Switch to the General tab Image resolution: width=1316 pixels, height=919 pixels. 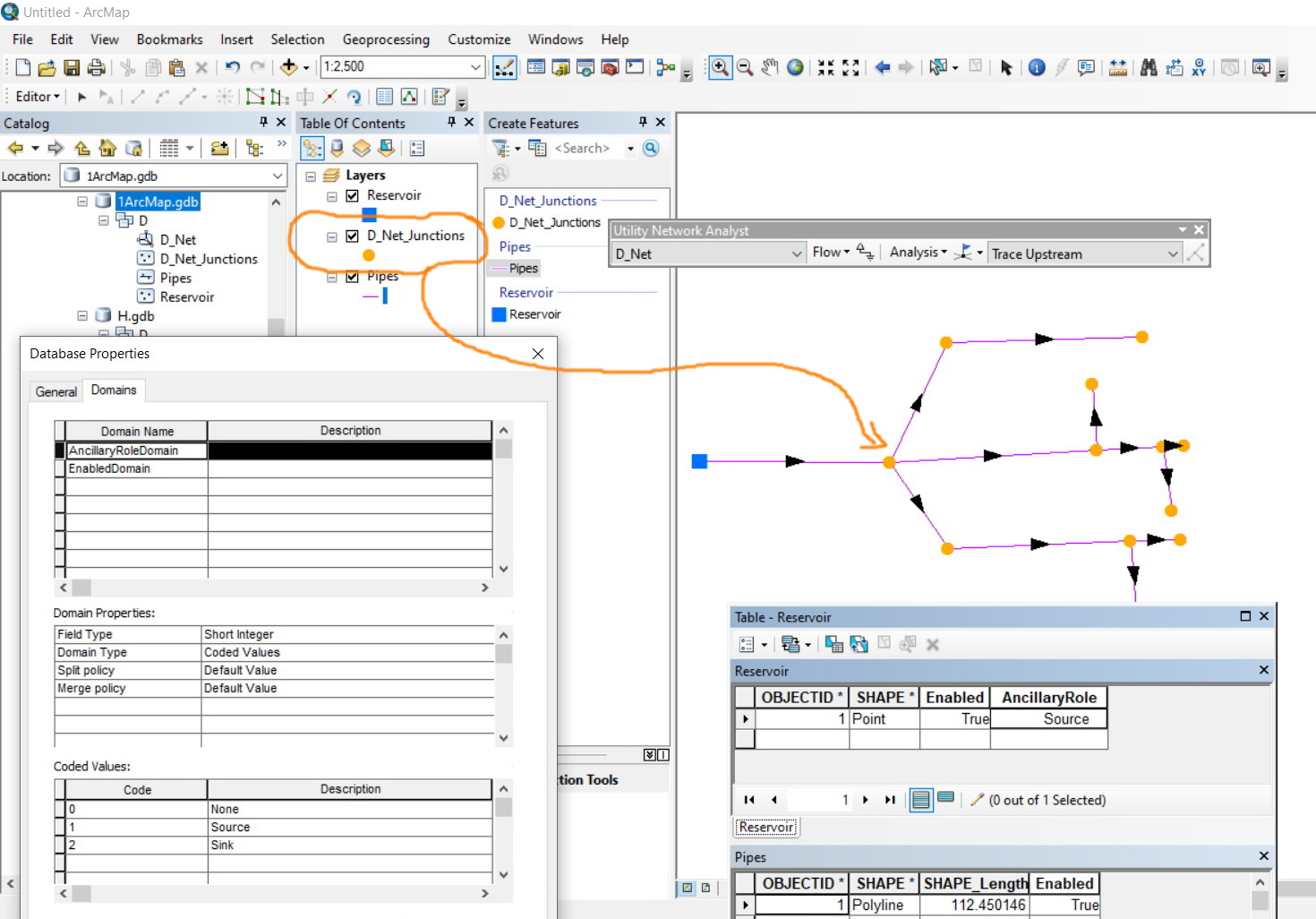56,391
